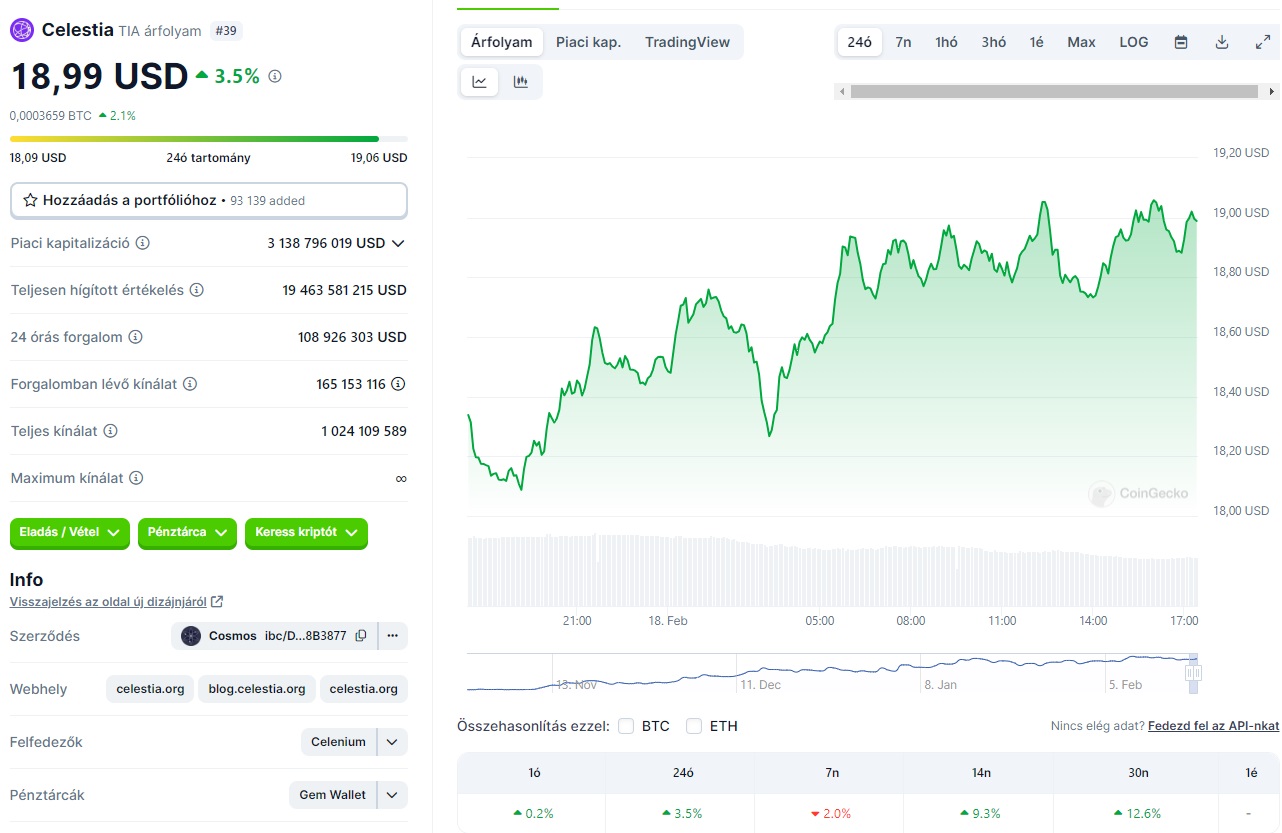1282x833 pixels.
Task: Select the 1é time range
Action: pos(1037,42)
